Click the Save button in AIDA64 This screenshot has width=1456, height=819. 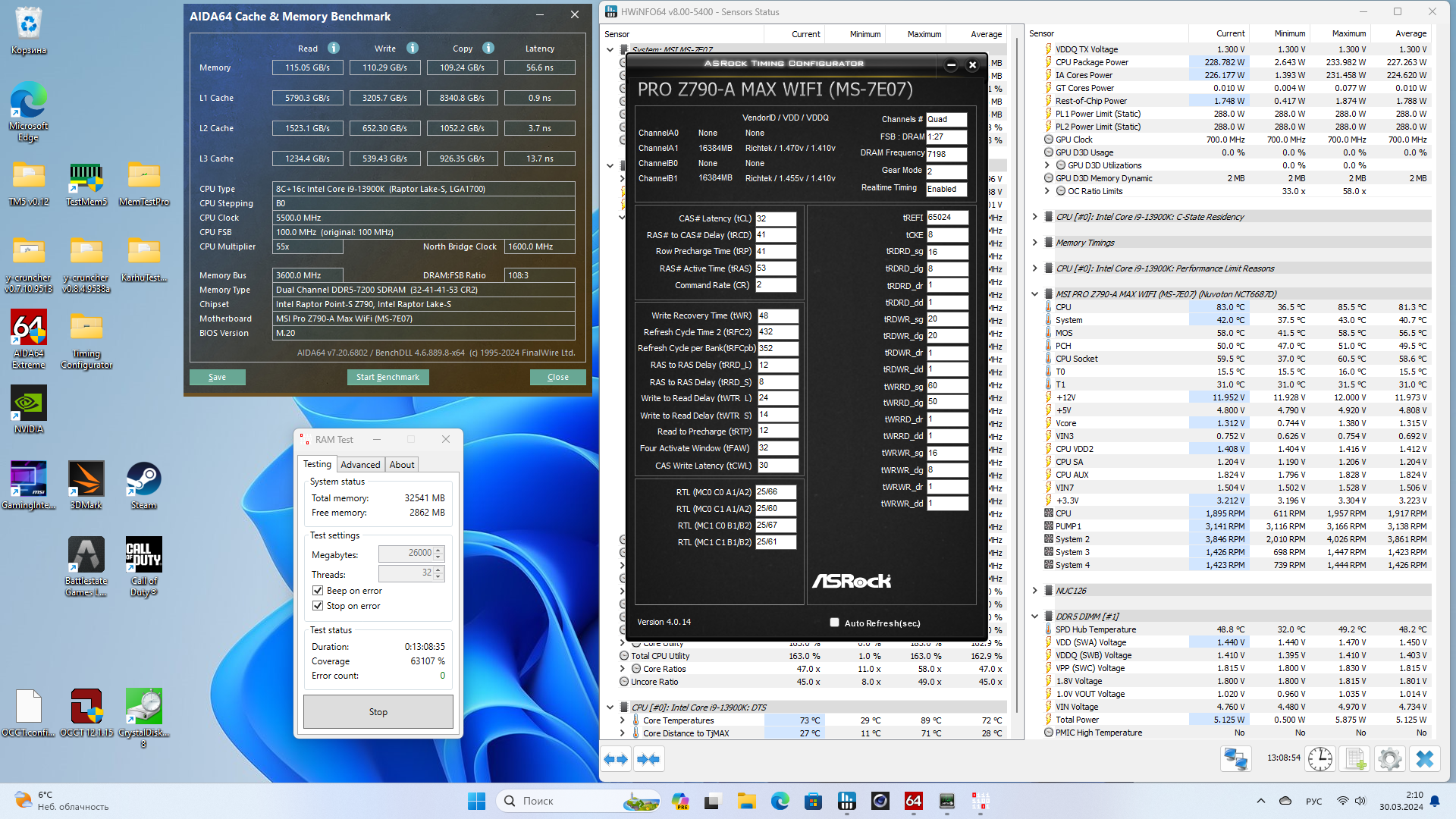[217, 377]
